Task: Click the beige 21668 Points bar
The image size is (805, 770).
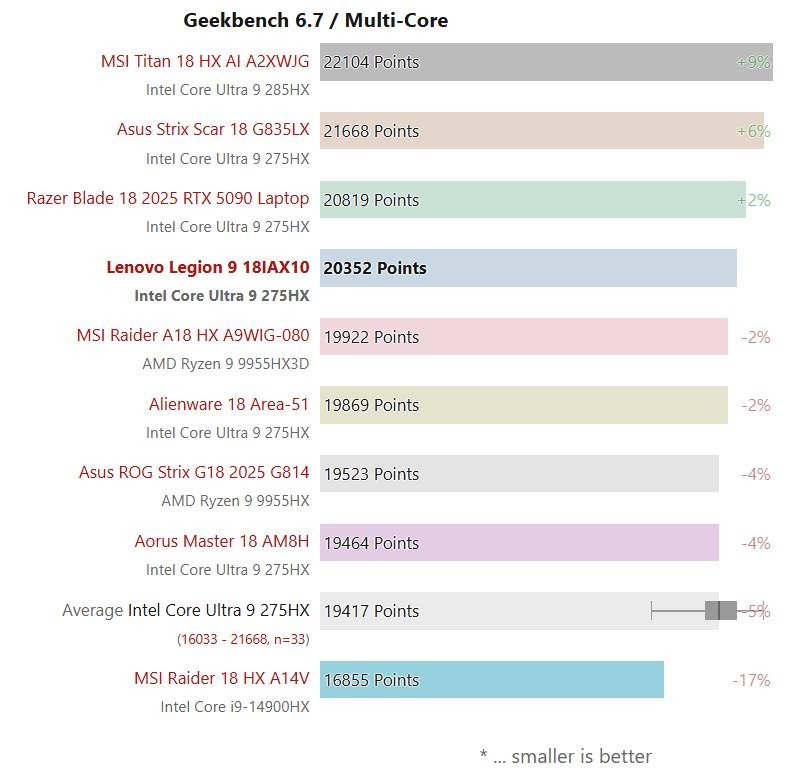Action: coord(542,131)
